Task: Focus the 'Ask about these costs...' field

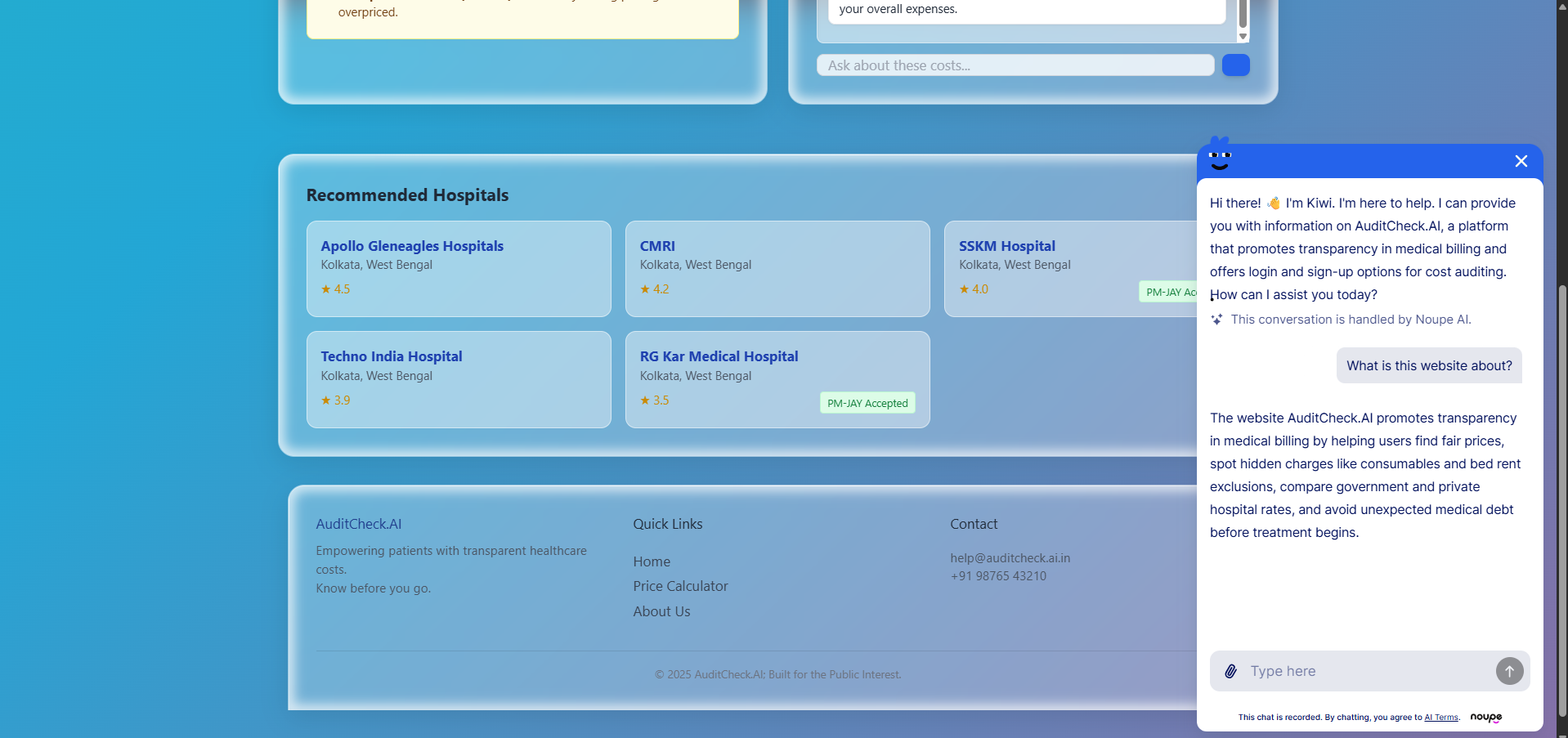Action: pyautogui.click(x=1015, y=65)
